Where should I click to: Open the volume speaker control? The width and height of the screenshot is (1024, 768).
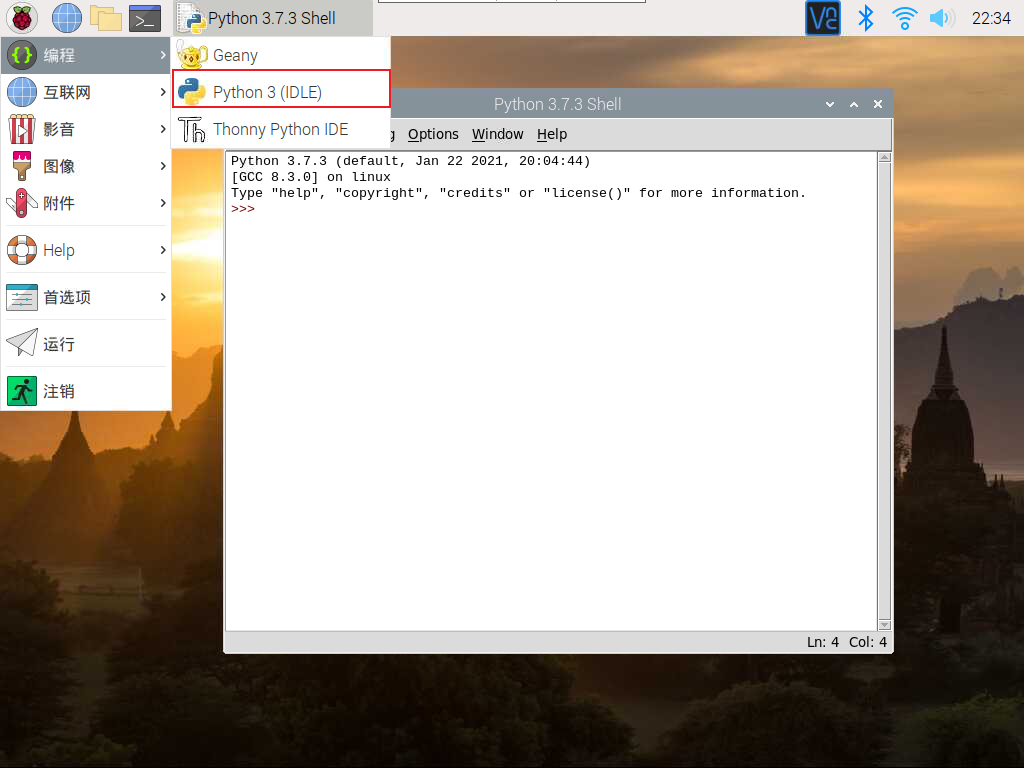point(942,18)
